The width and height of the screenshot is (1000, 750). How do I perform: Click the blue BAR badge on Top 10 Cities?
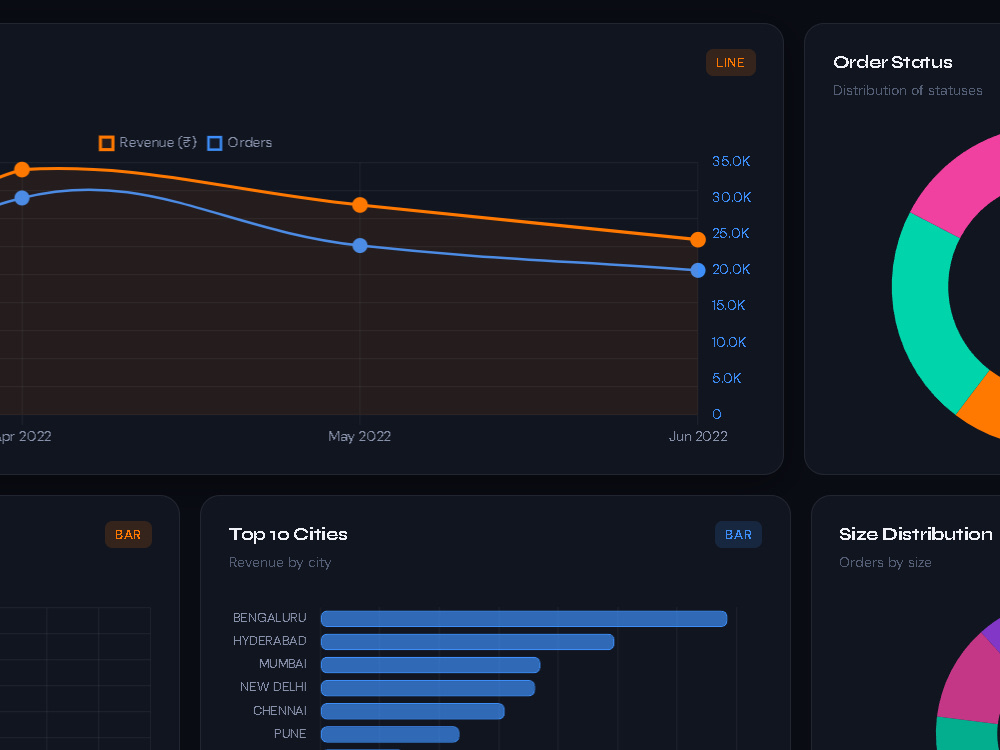(x=738, y=534)
